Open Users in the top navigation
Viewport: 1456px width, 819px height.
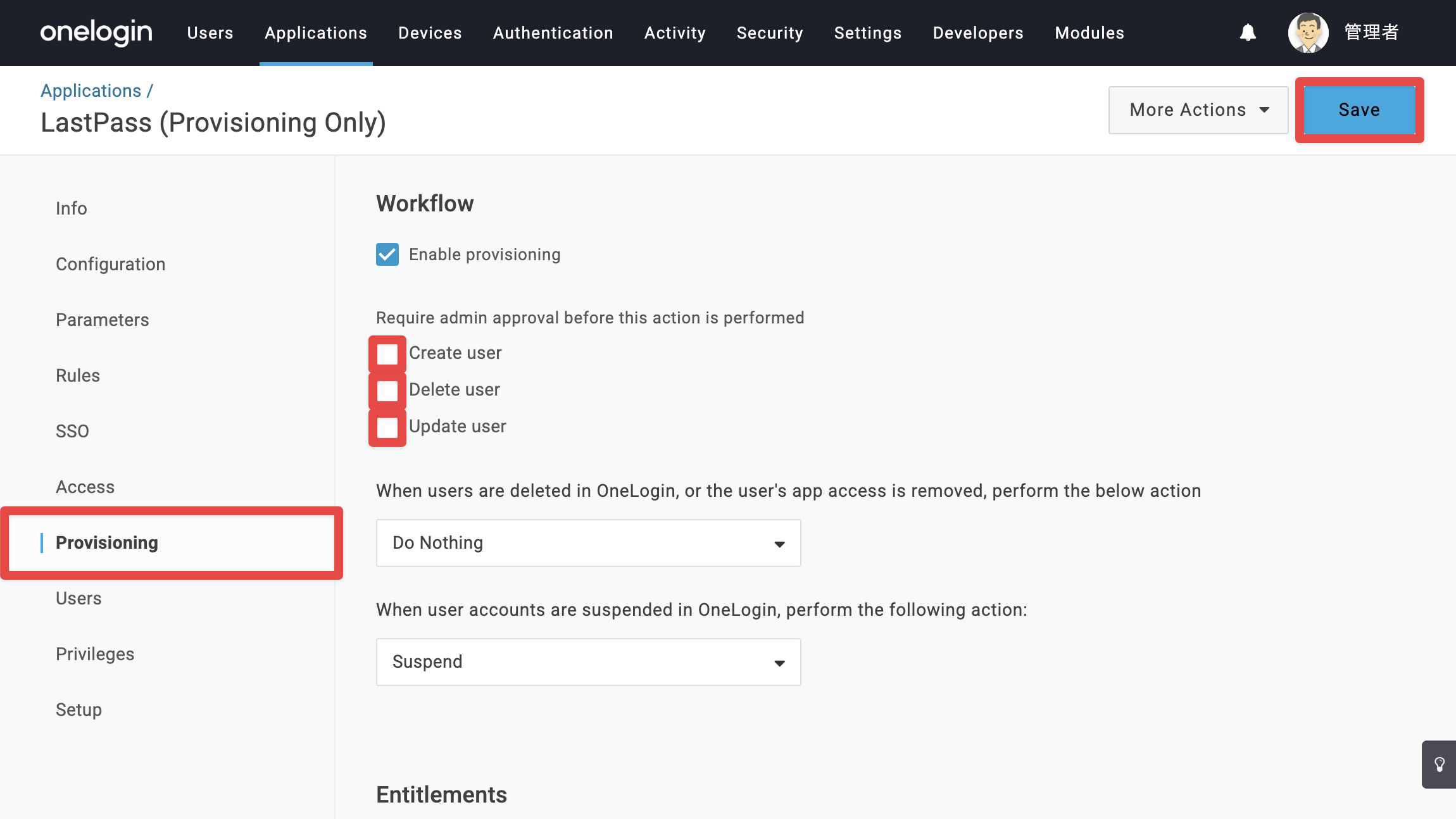click(210, 33)
